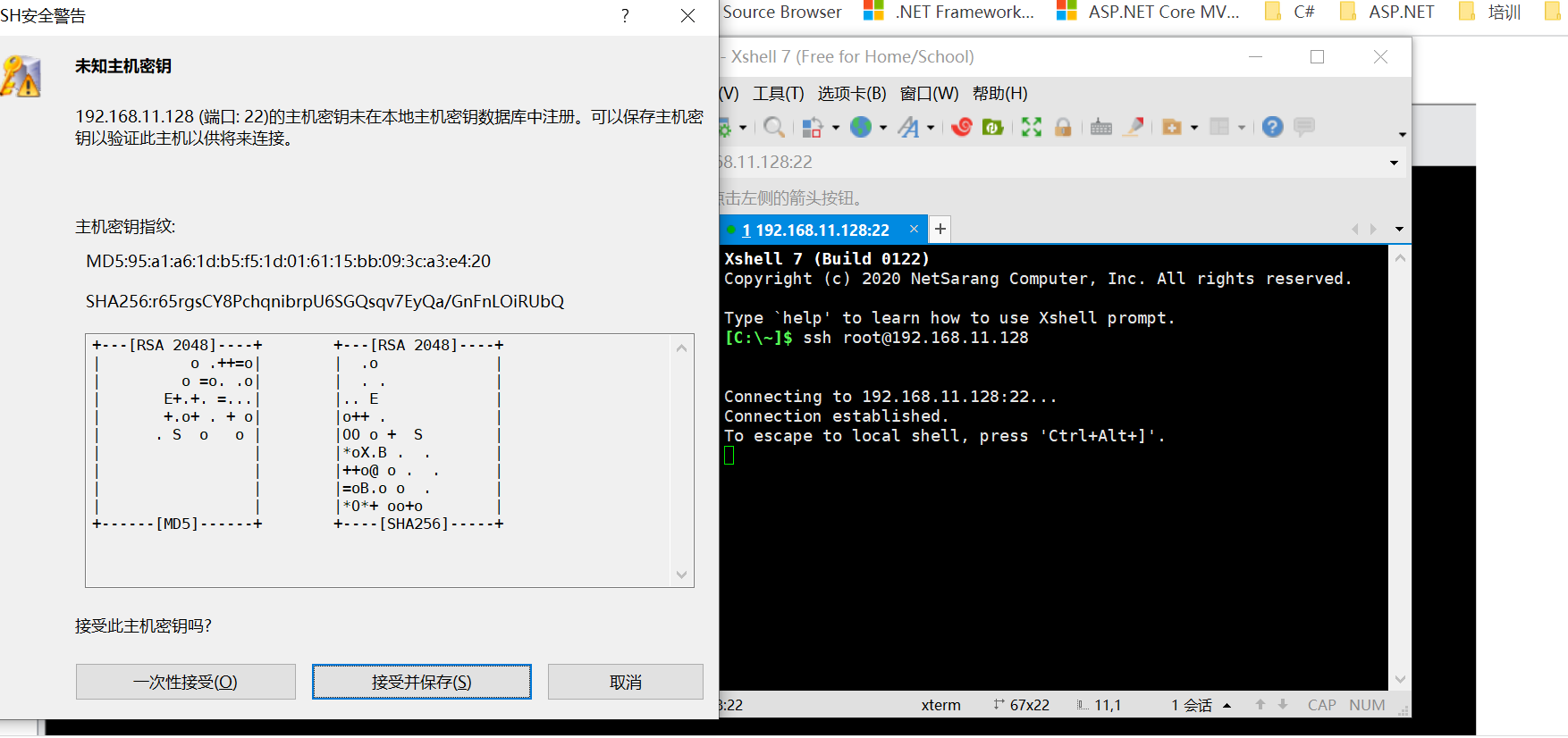Click the NUM indicator in status bar
The image size is (1568, 738).
[x=1367, y=705]
